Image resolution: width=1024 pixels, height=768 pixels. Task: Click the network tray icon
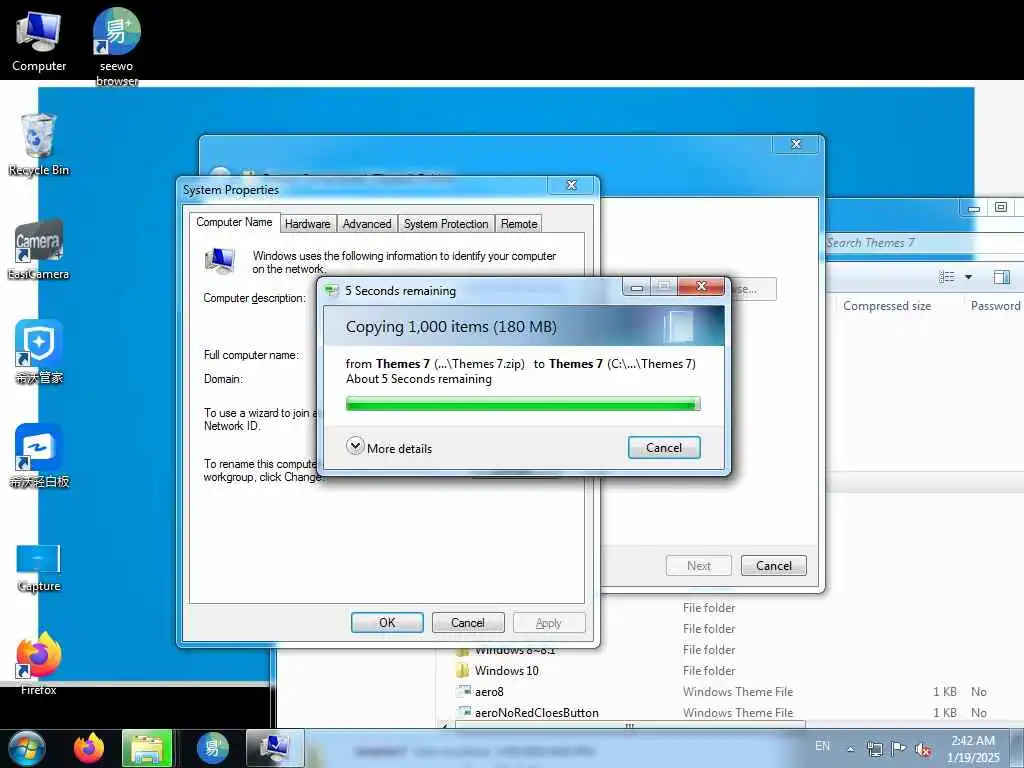tap(874, 749)
